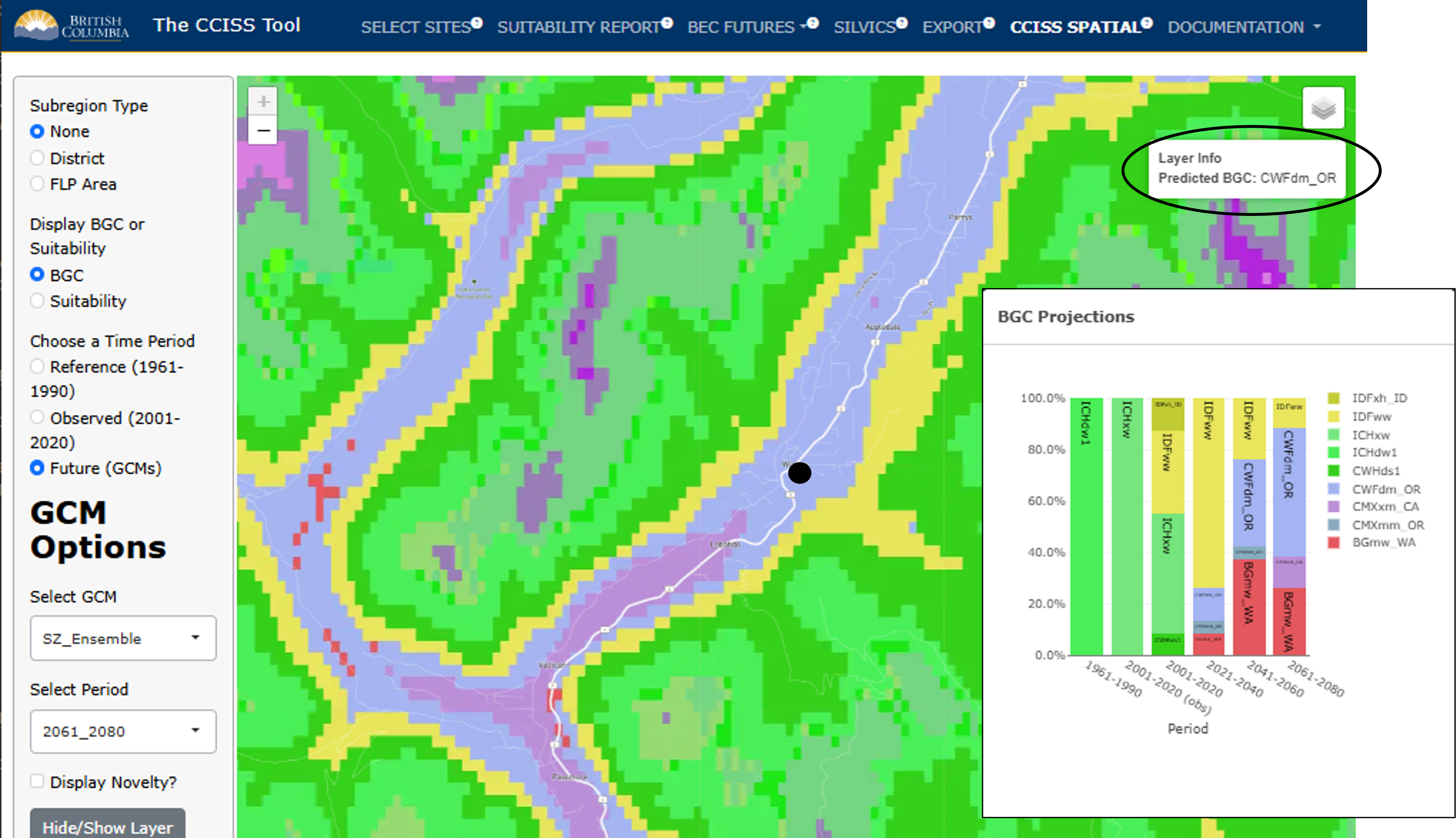Toggle IDFww legend swatch
The width and height of the screenshot is (1456, 838).
coord(1334,416)
